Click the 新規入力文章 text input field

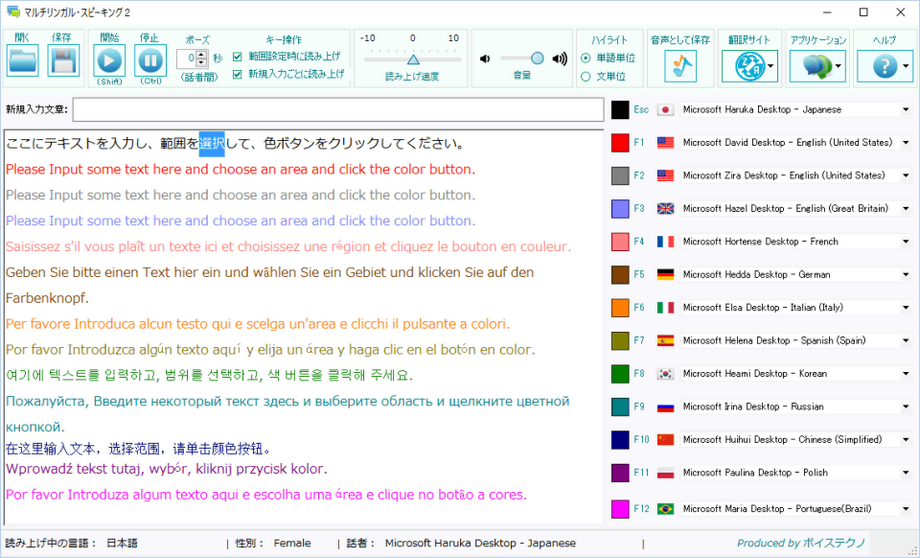coord(338,110)
